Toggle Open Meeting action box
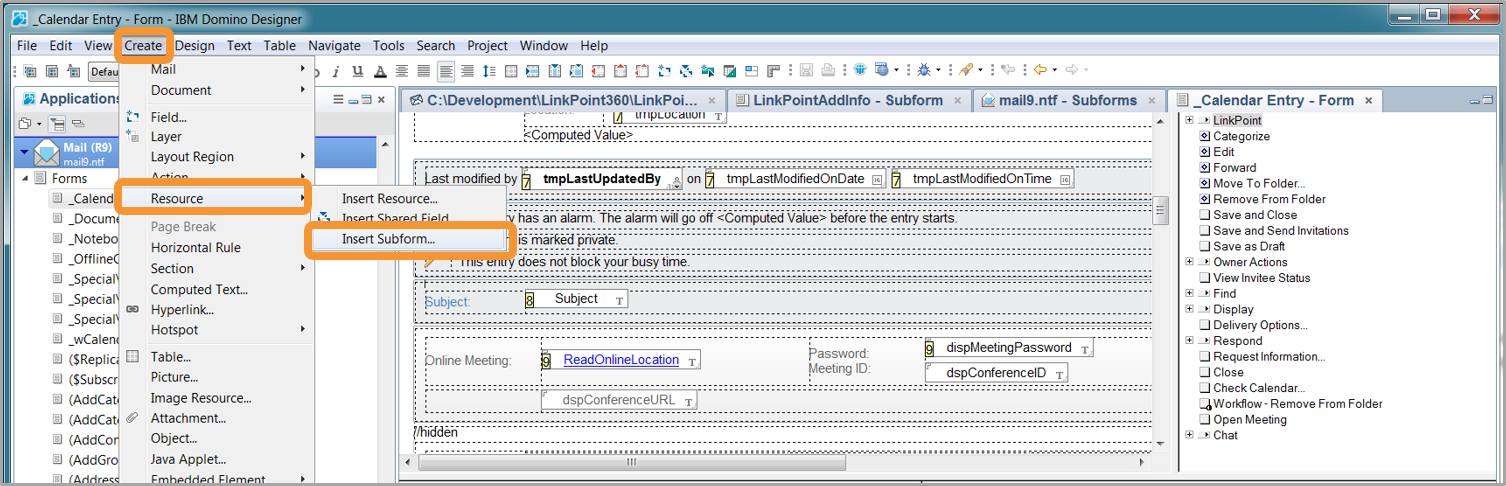This screenshot has height=486, width=1506. point(1204,420)
